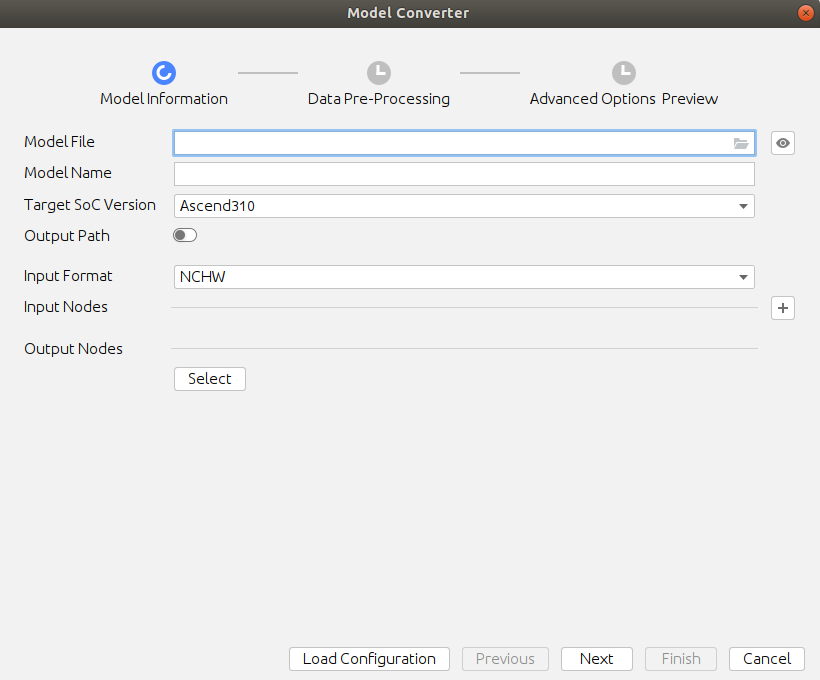Click the Model Converter title bar

pyautogui.click(x=408, y=13)
